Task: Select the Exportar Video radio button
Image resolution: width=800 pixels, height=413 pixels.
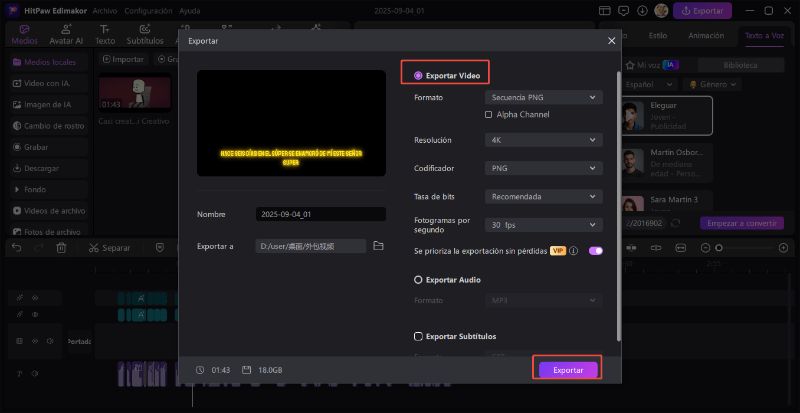Action: tap(418, 75)
